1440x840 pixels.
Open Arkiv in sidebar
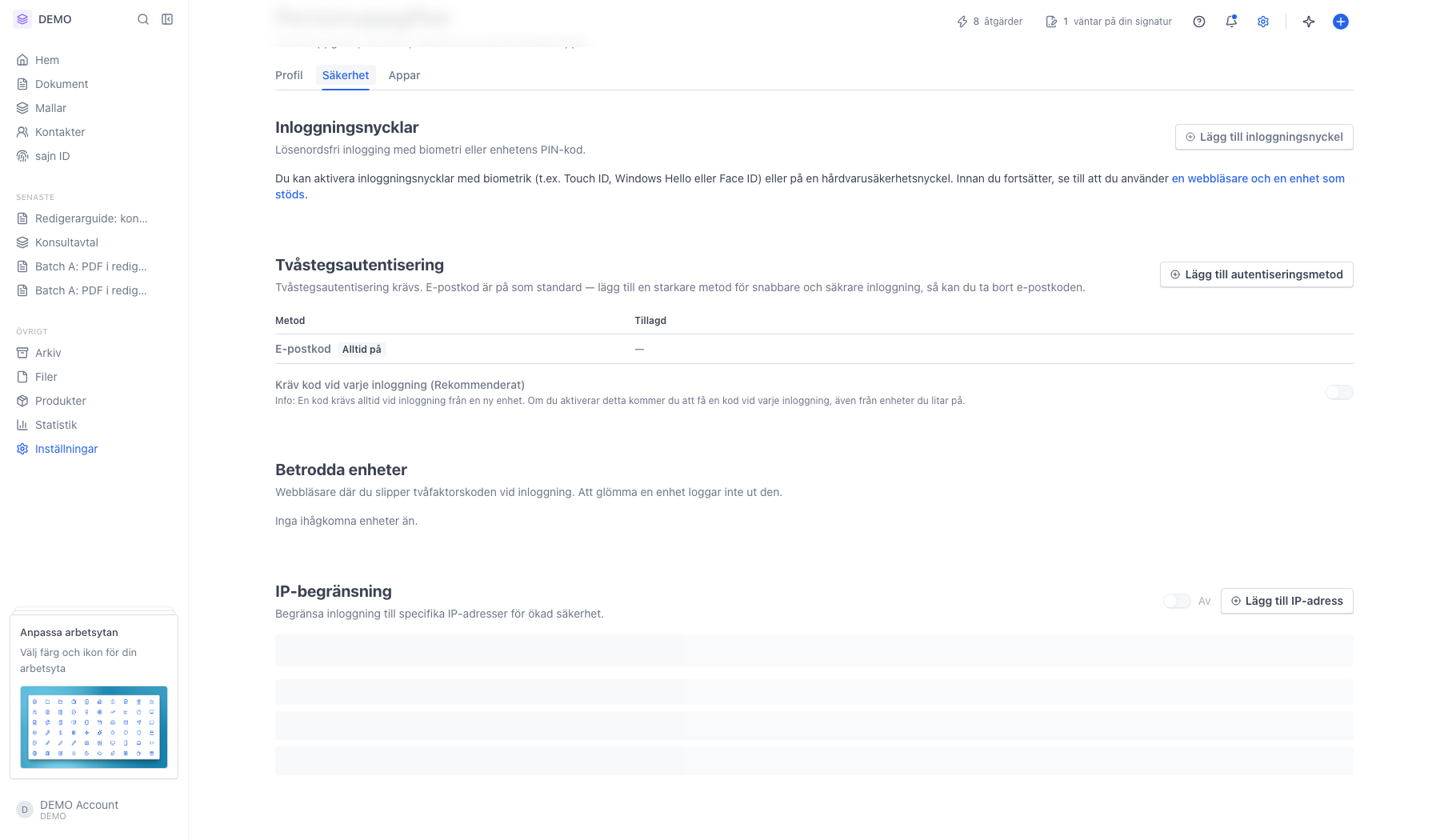click(x=94, y=353)
